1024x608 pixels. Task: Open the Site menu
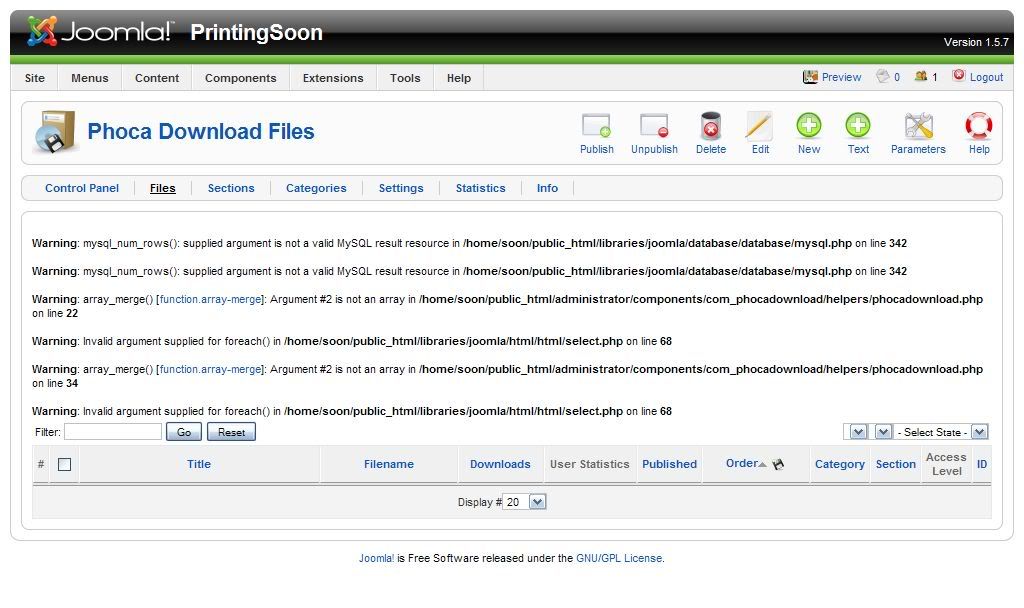[35, 78]
